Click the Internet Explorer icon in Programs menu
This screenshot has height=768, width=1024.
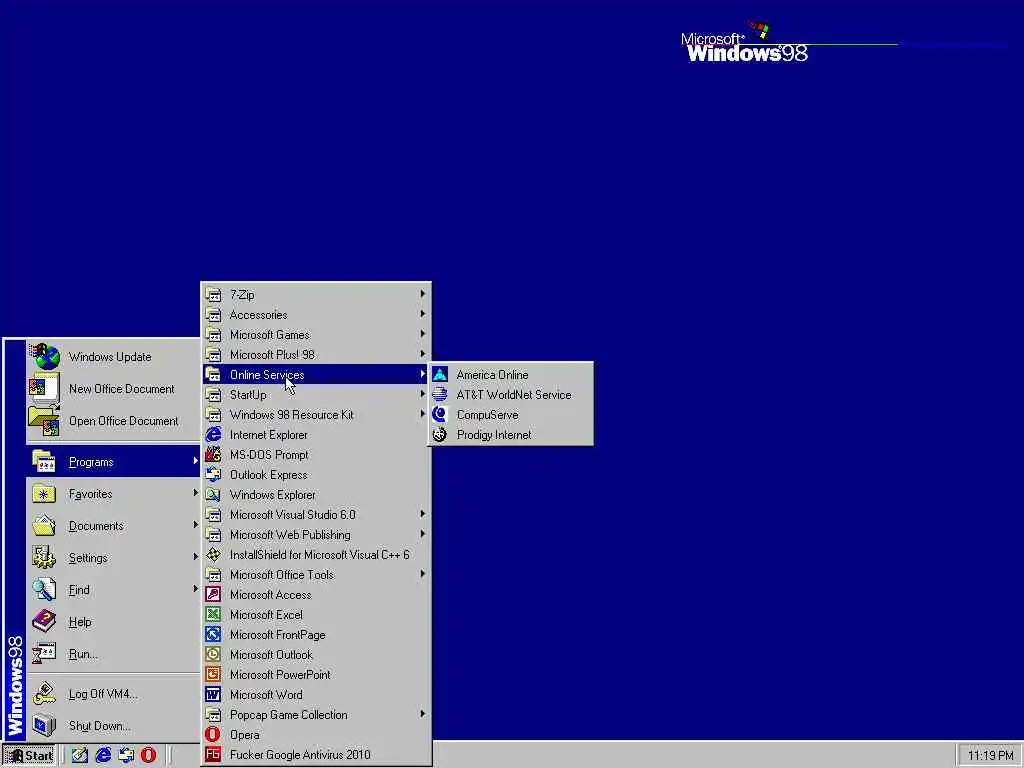(213, 434)
